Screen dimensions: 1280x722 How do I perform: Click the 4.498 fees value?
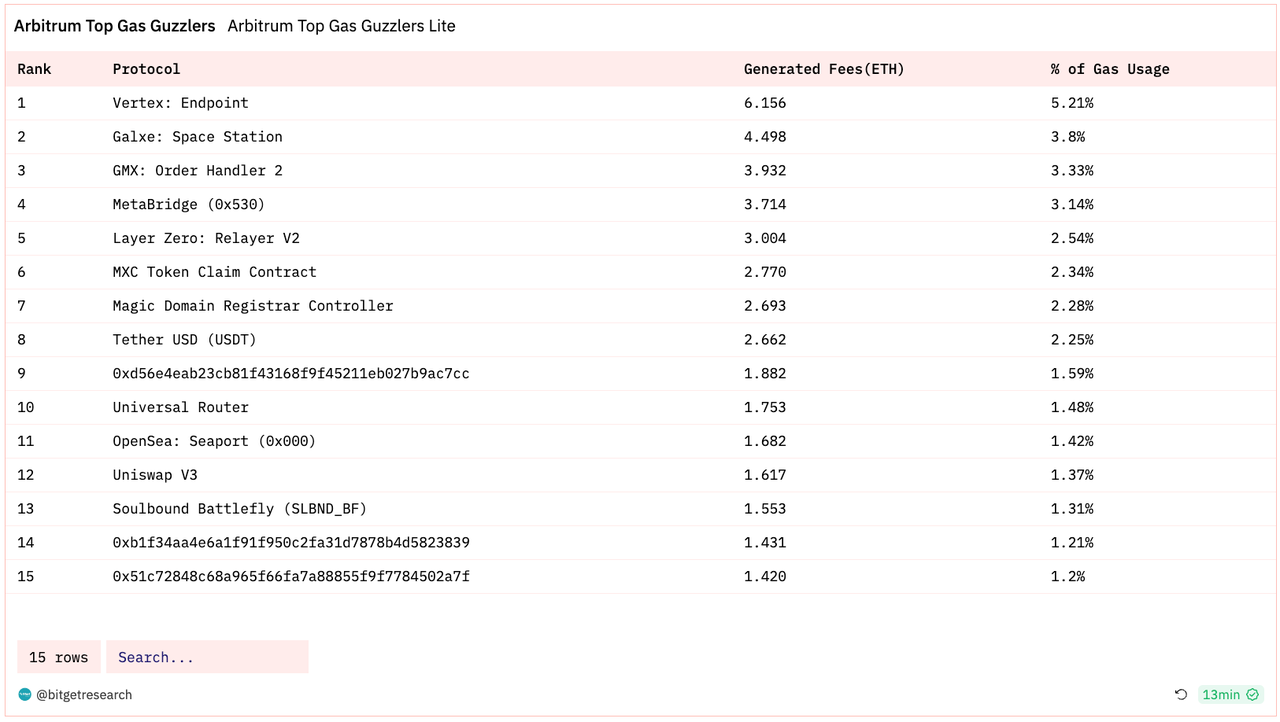[765, 137]
